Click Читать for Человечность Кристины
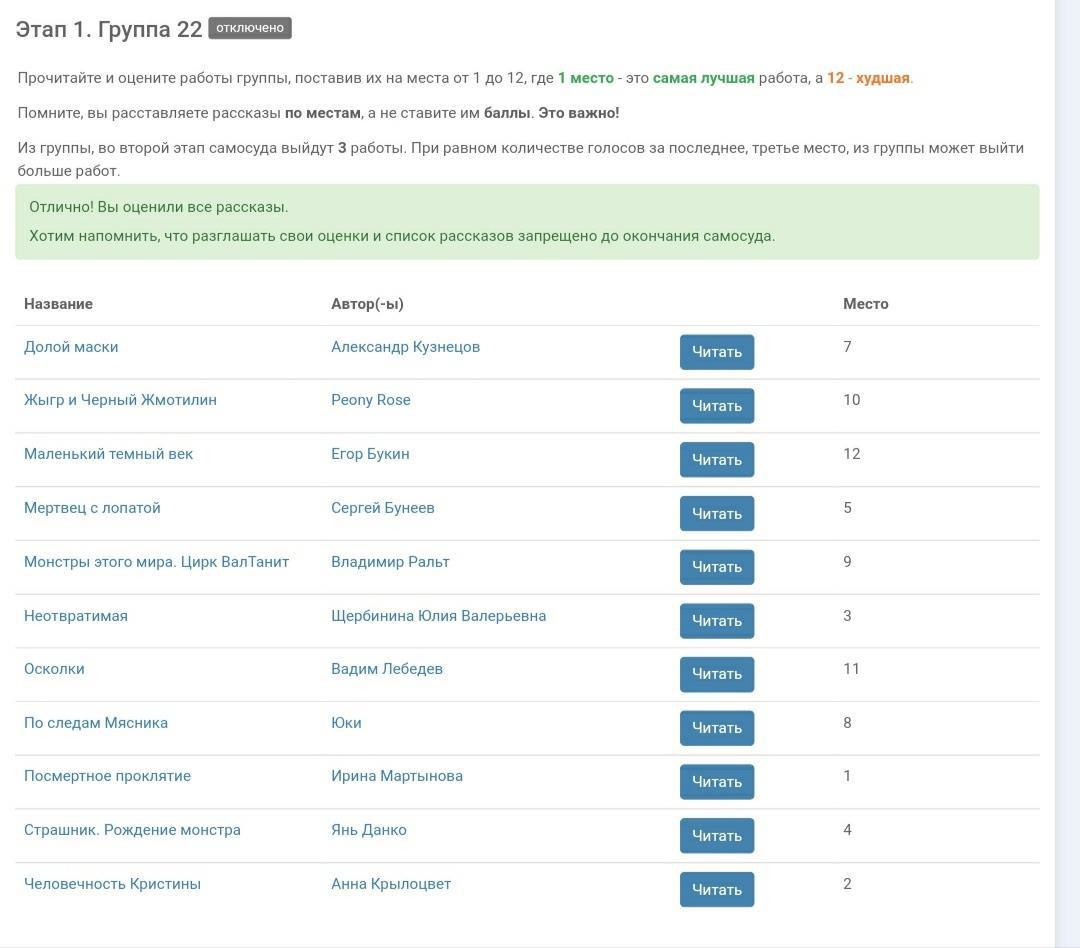 [716, 890]
